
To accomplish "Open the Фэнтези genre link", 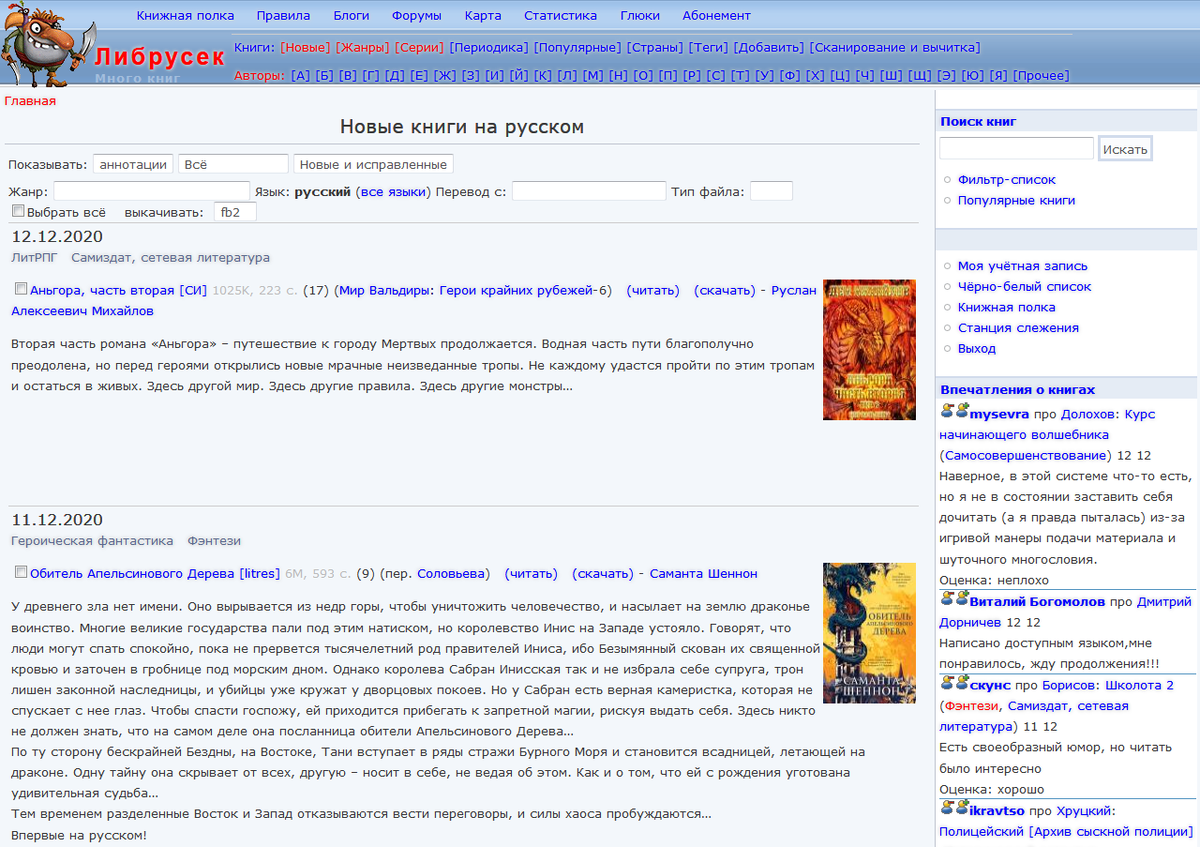I will pos(214,541).
